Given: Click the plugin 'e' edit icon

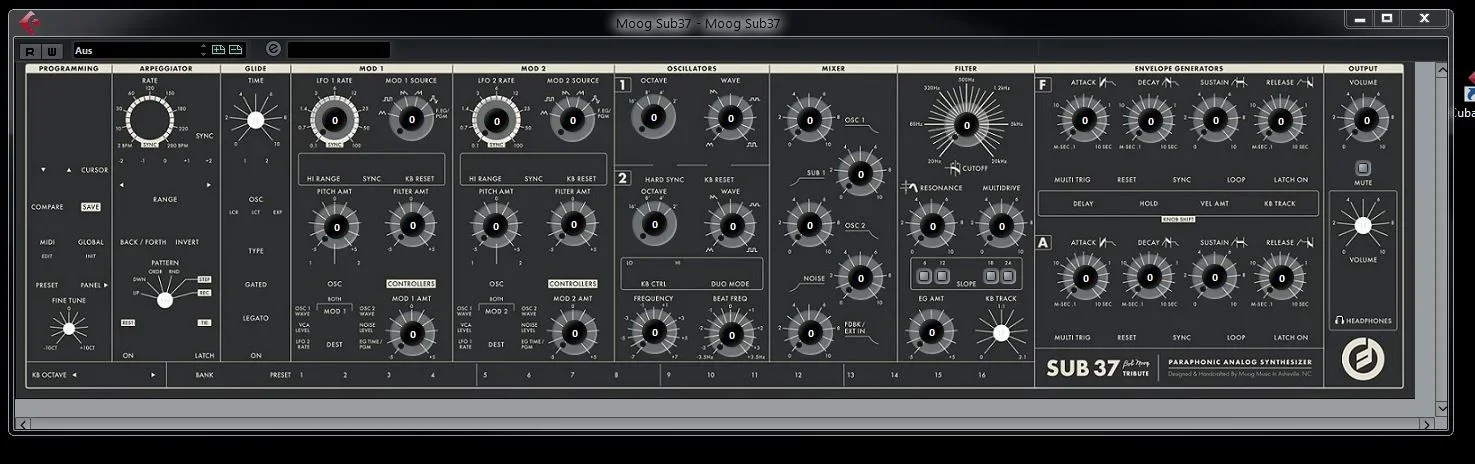Looking at the screenshot, I should point(273,49).
